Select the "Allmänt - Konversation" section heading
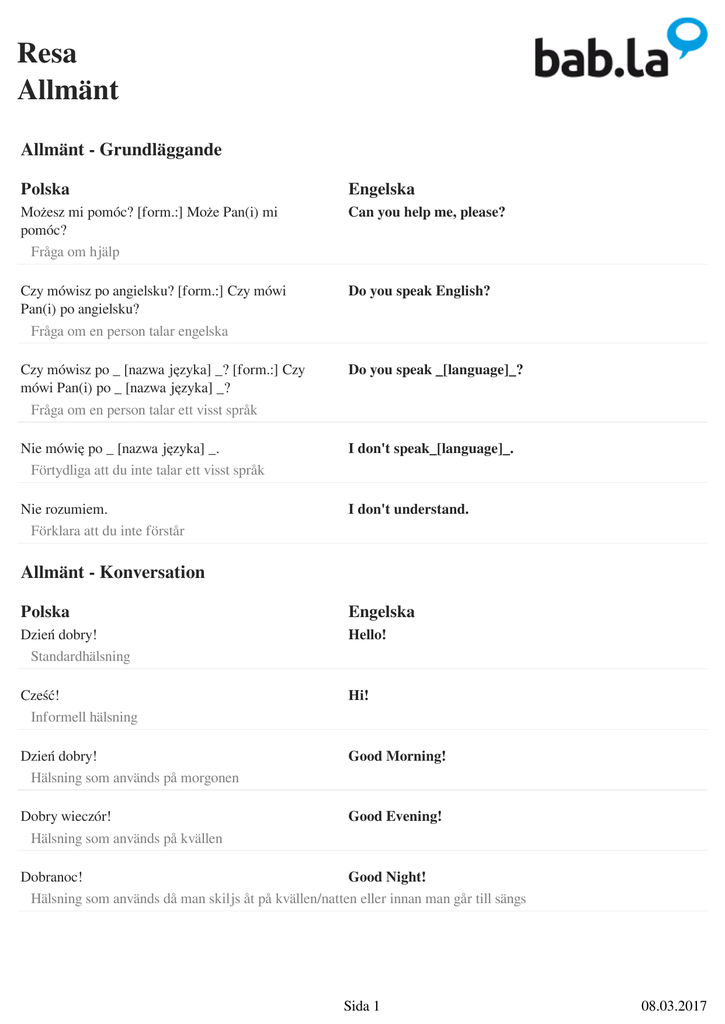Image resolution: width=725 pixels, height=1024 pixels. click(112, 573)
